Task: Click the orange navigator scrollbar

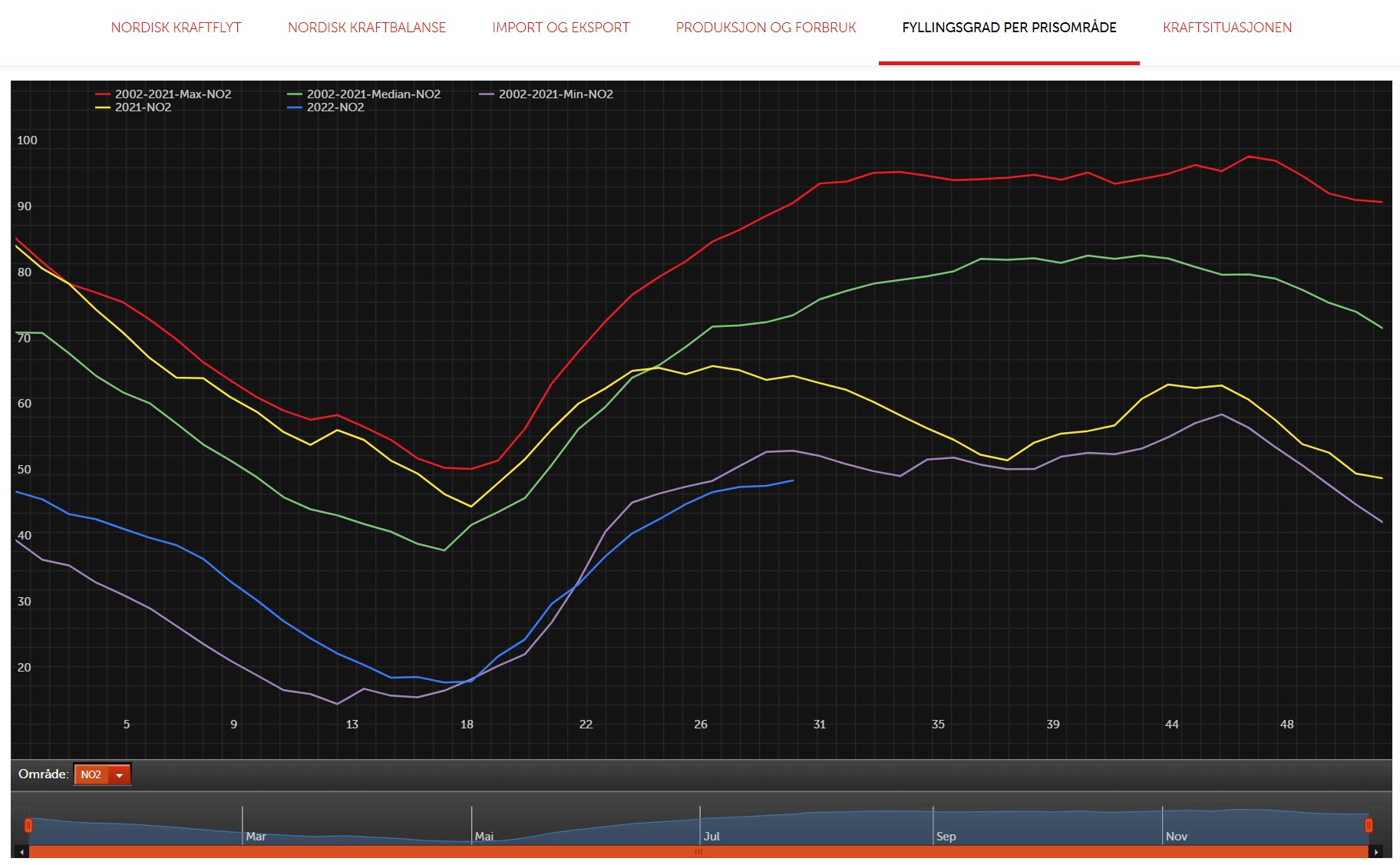Action: click(x=698, y=852)
